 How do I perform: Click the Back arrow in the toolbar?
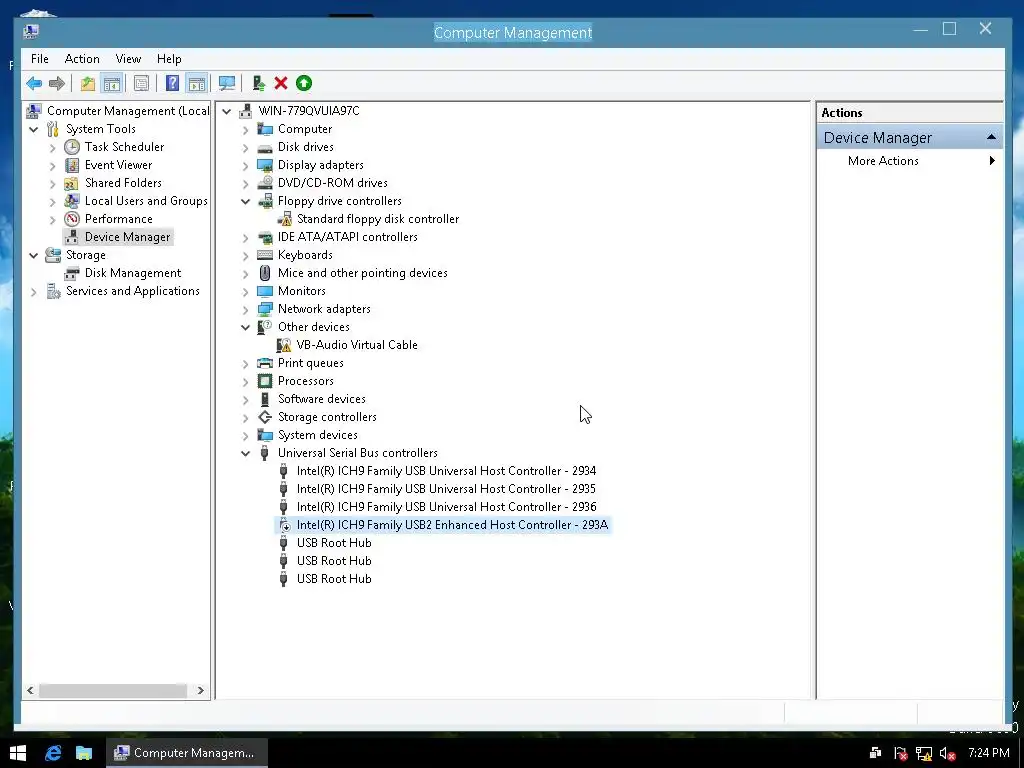pos(34,84)
